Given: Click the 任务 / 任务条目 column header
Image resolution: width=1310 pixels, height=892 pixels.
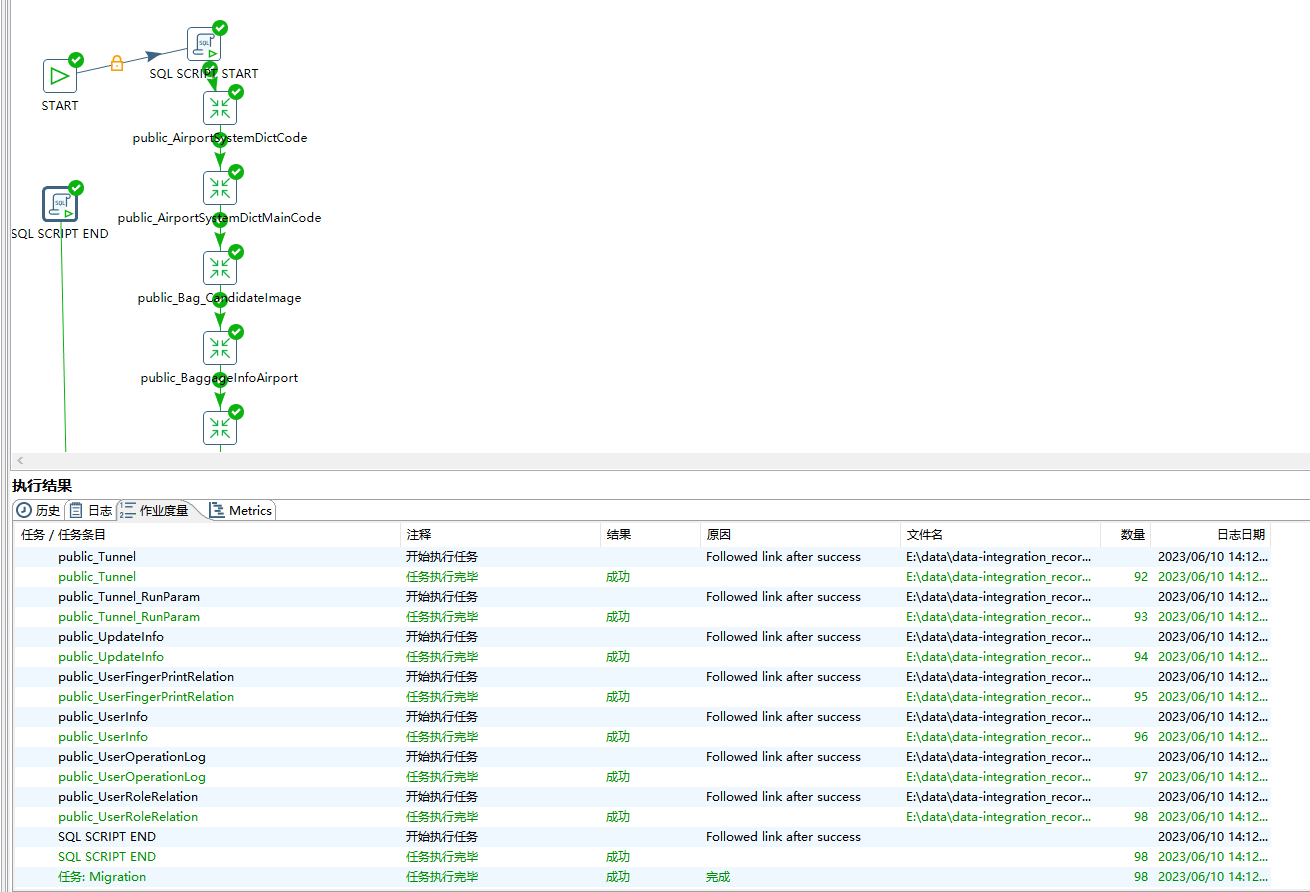Looking at the screenshot, I should 207,535.
